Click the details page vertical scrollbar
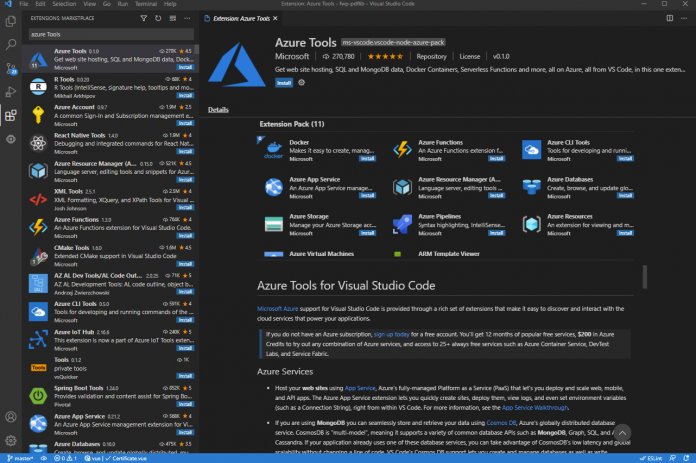 (x=645, y=277)
